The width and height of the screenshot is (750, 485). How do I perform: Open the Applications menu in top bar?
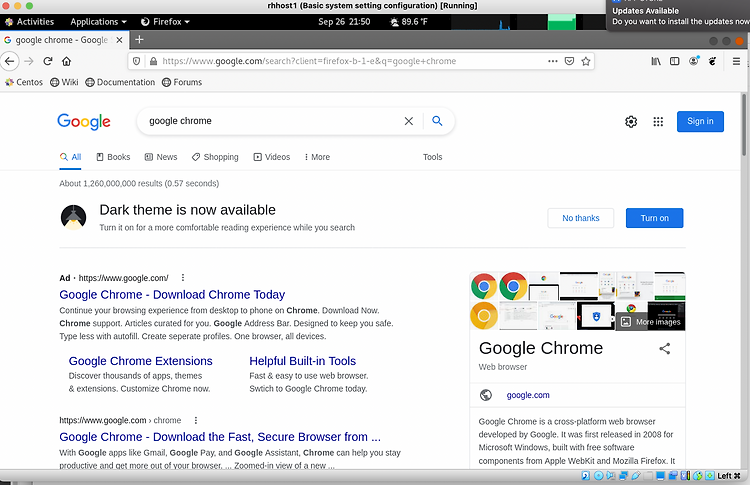[x=98, y=22]
